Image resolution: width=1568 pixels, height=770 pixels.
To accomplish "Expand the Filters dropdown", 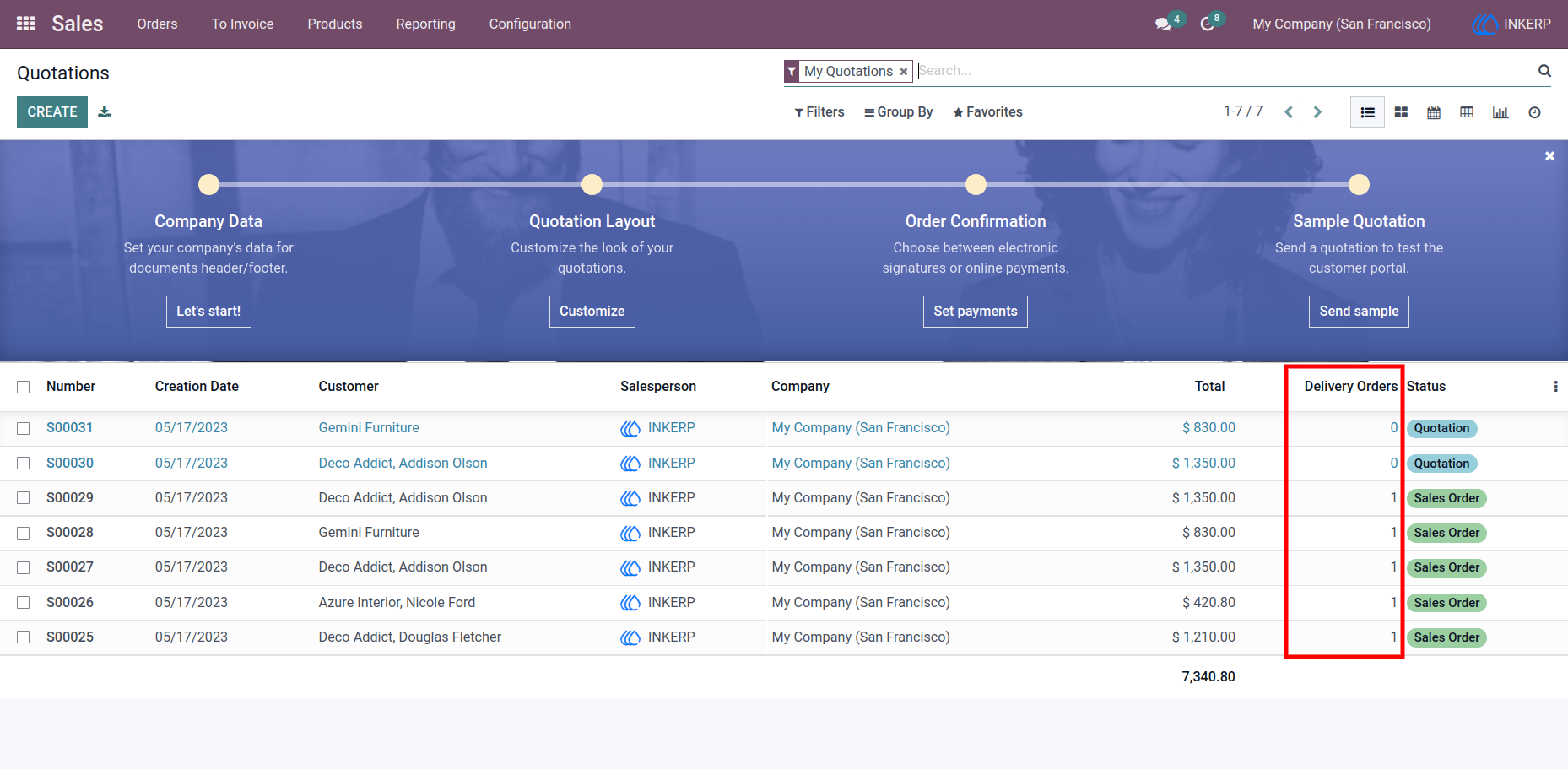I will tap(819, 112).
